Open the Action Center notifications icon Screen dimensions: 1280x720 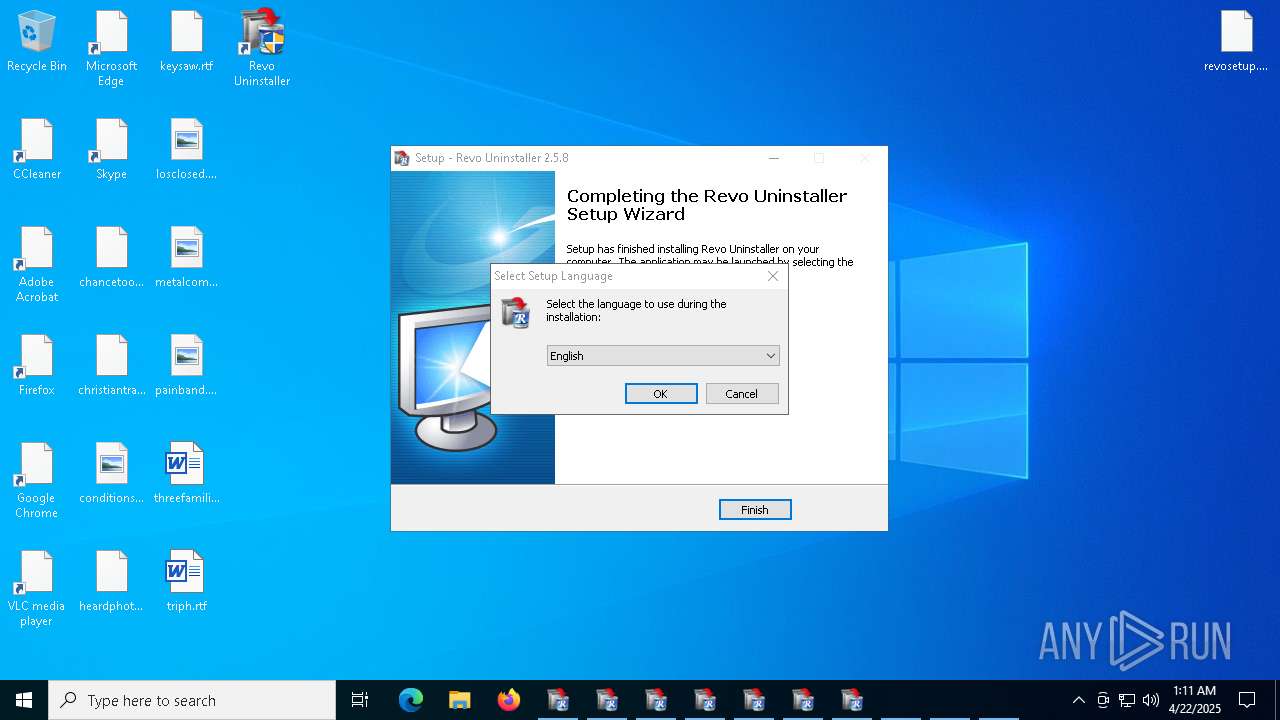(1247, 700)
